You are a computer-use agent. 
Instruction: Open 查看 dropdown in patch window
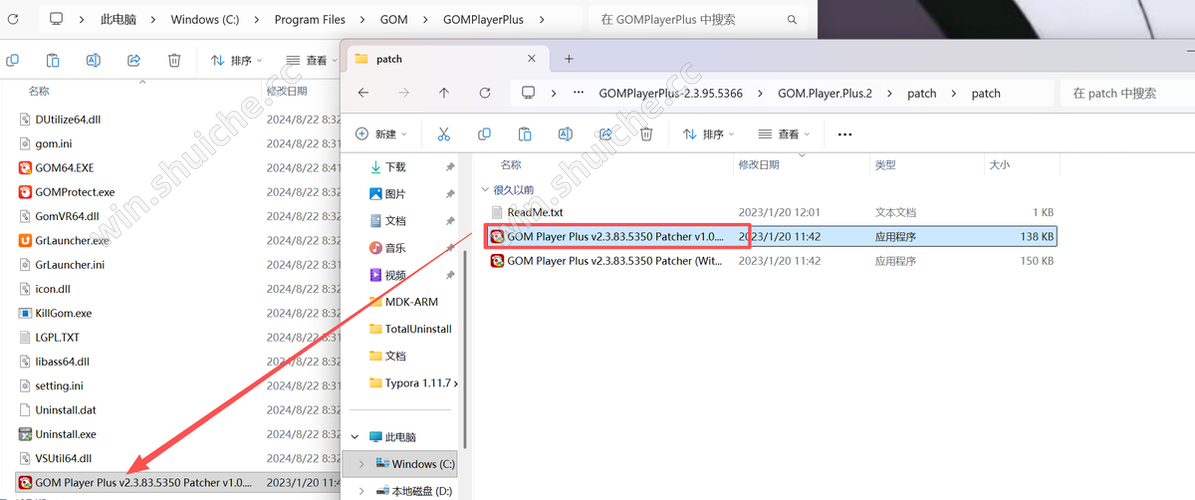pyautogui.click(x=784, y=134)
